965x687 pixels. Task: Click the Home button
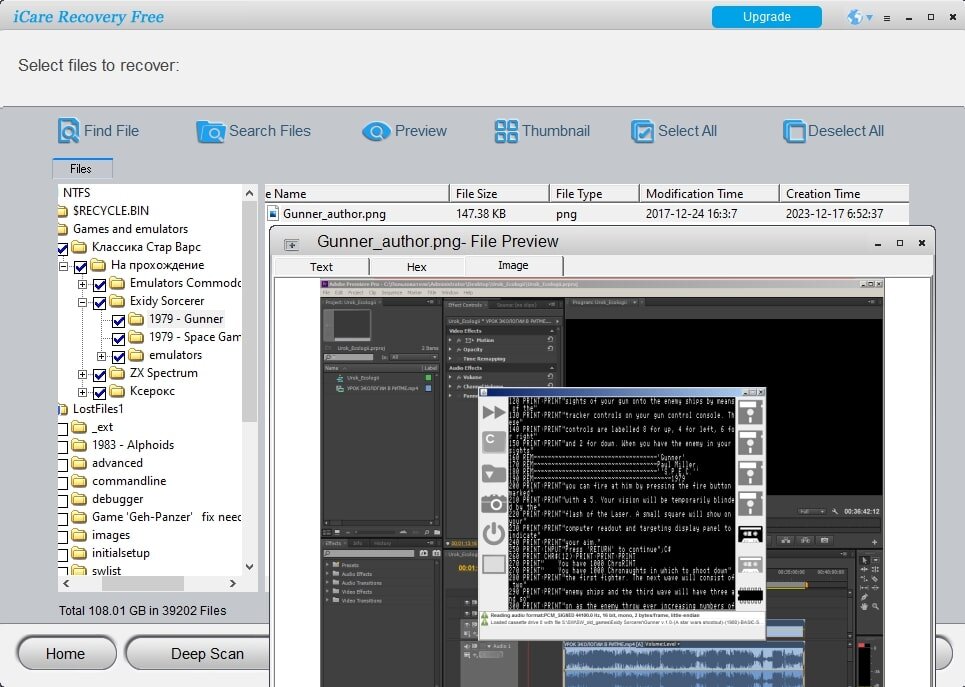click(x=66, y=653)
